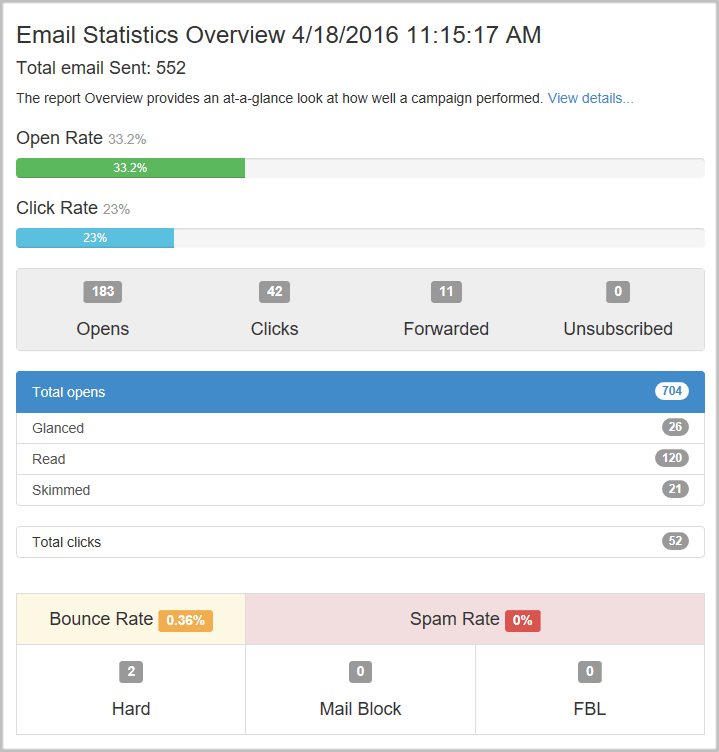
Task: Click the Bounce Rate heading
Action: pyautogui.click(x=101, y=619)
